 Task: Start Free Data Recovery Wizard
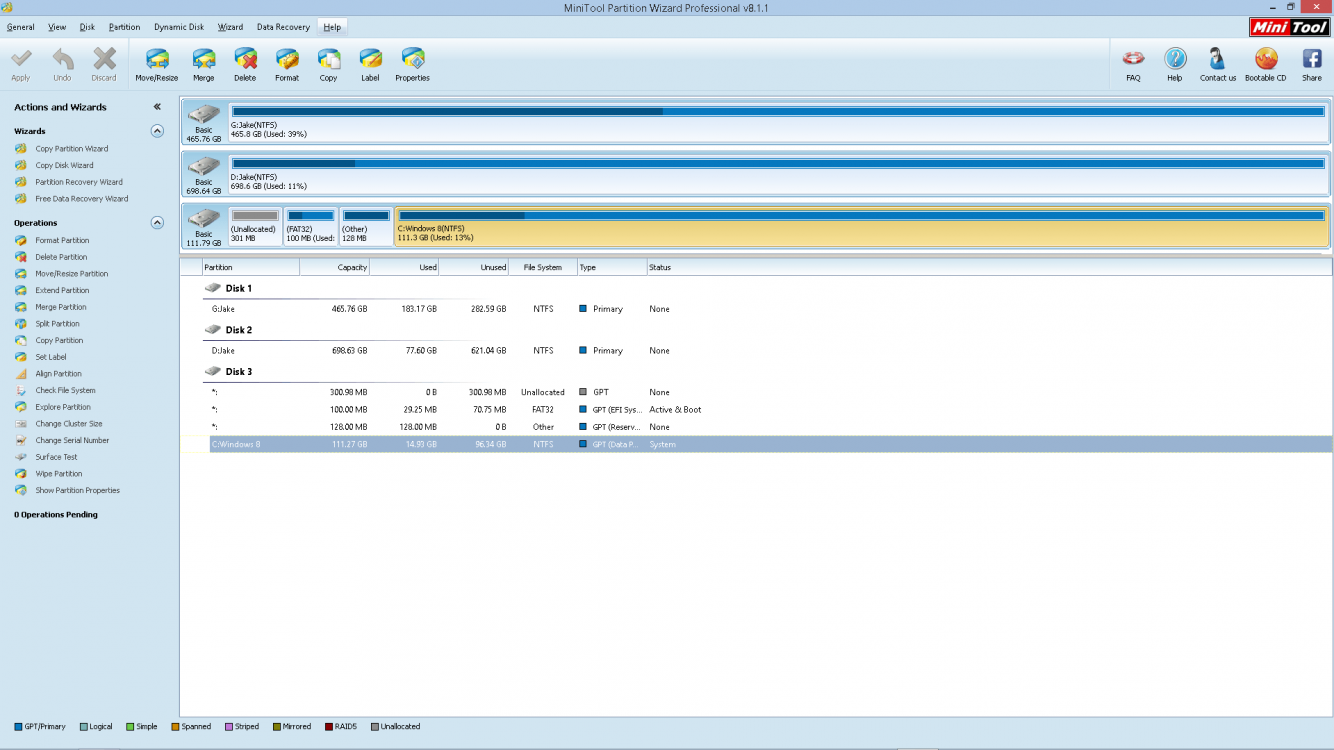pyautogui.click(x=82, y=199)
